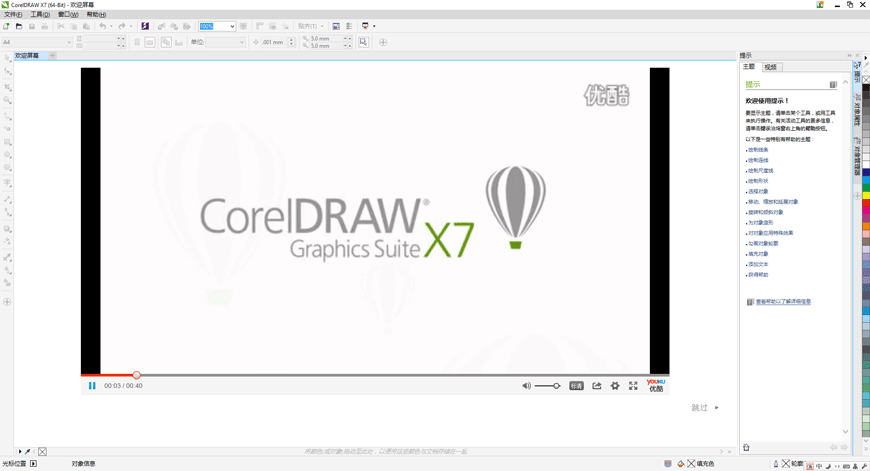The height and width of the screenshot is (471, 870).
Task: Click the nudge distance .001 mm field
Action: tap(274, 42)
